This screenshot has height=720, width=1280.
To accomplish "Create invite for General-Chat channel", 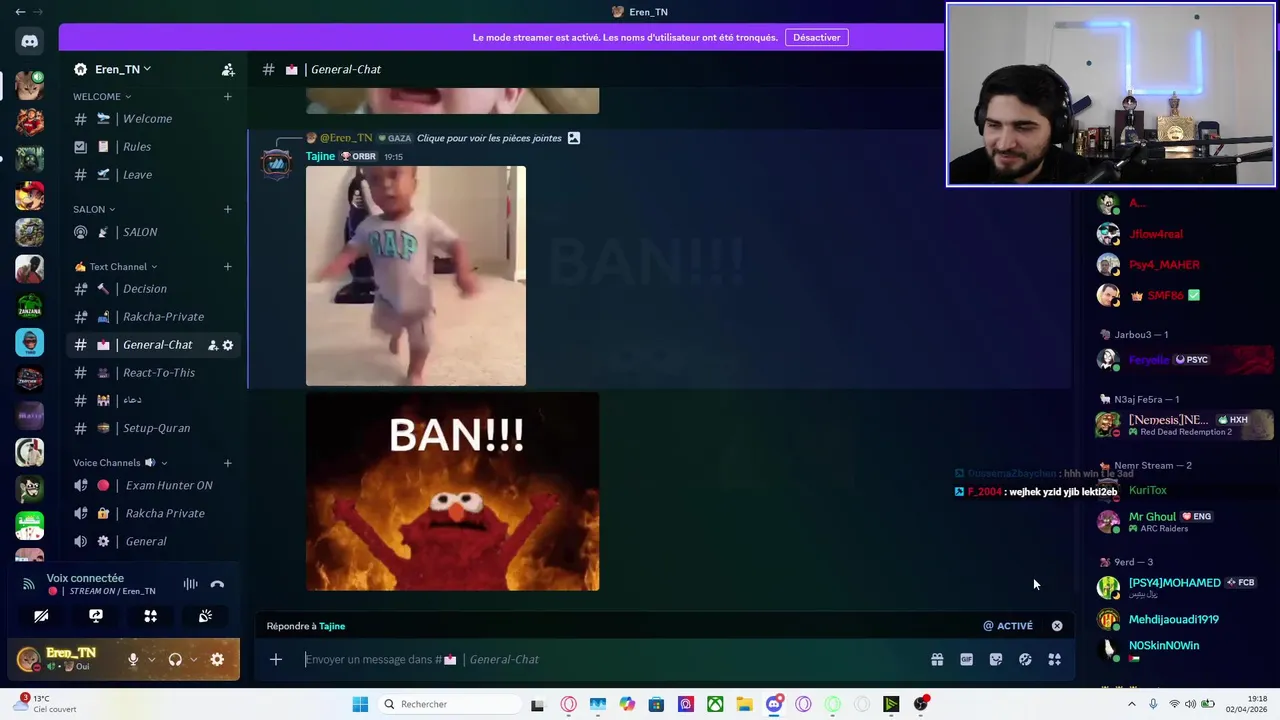I will 212,345.
